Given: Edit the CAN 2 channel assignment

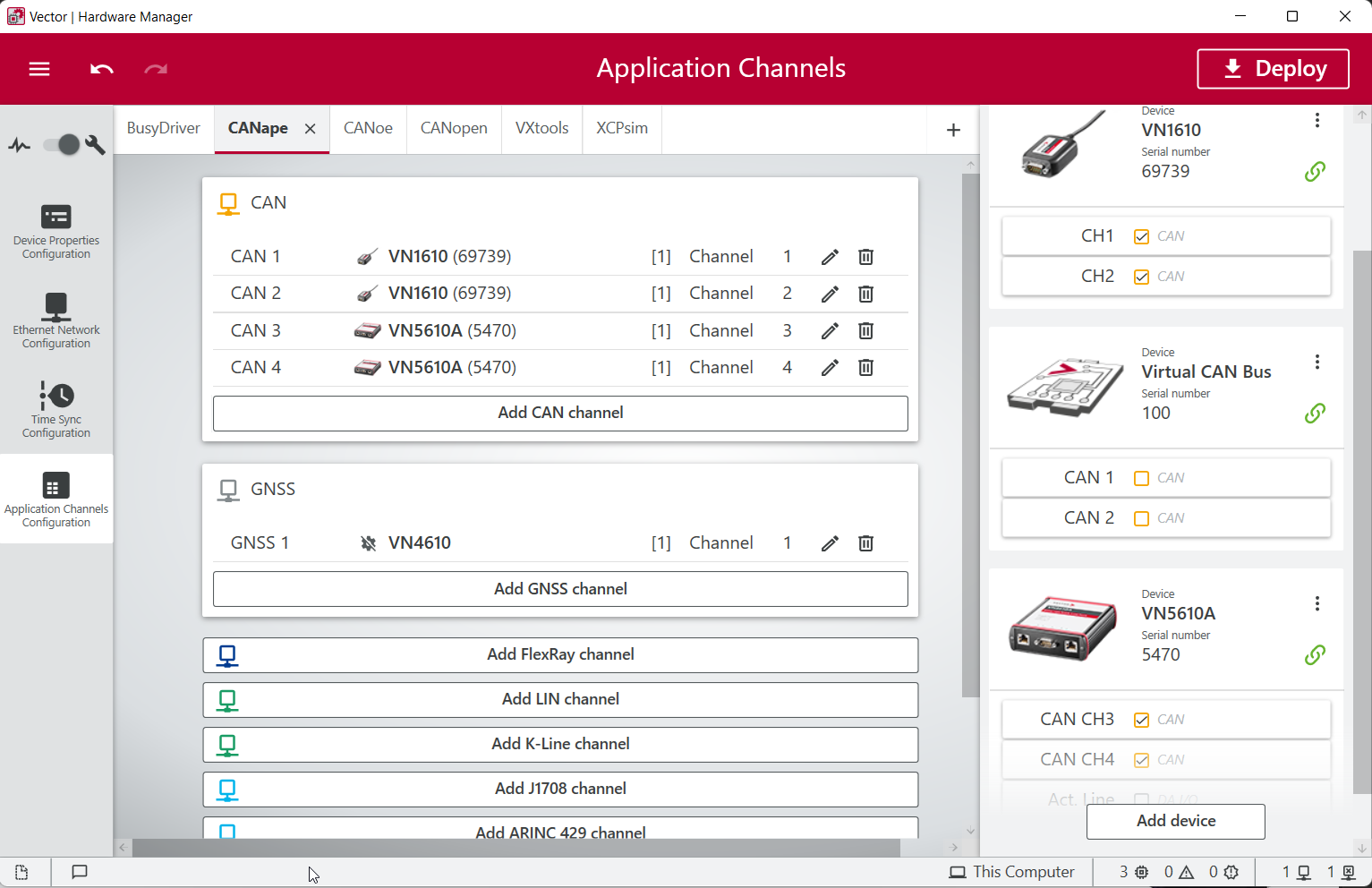Looking at the screenshot, I should pyautogui.click(x=830, y=294).
